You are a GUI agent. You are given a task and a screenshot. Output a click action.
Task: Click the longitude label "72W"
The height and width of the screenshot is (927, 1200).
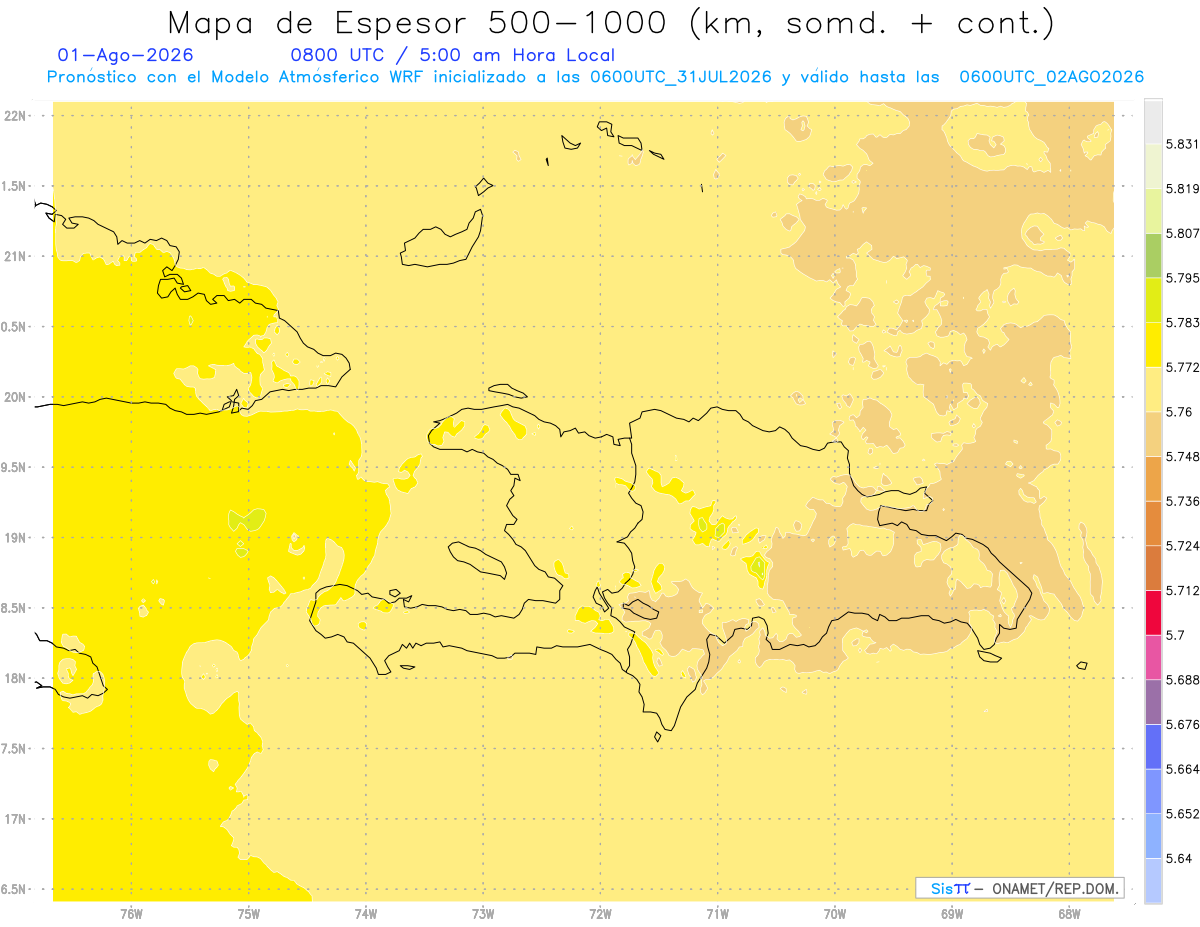click(600, 914)
